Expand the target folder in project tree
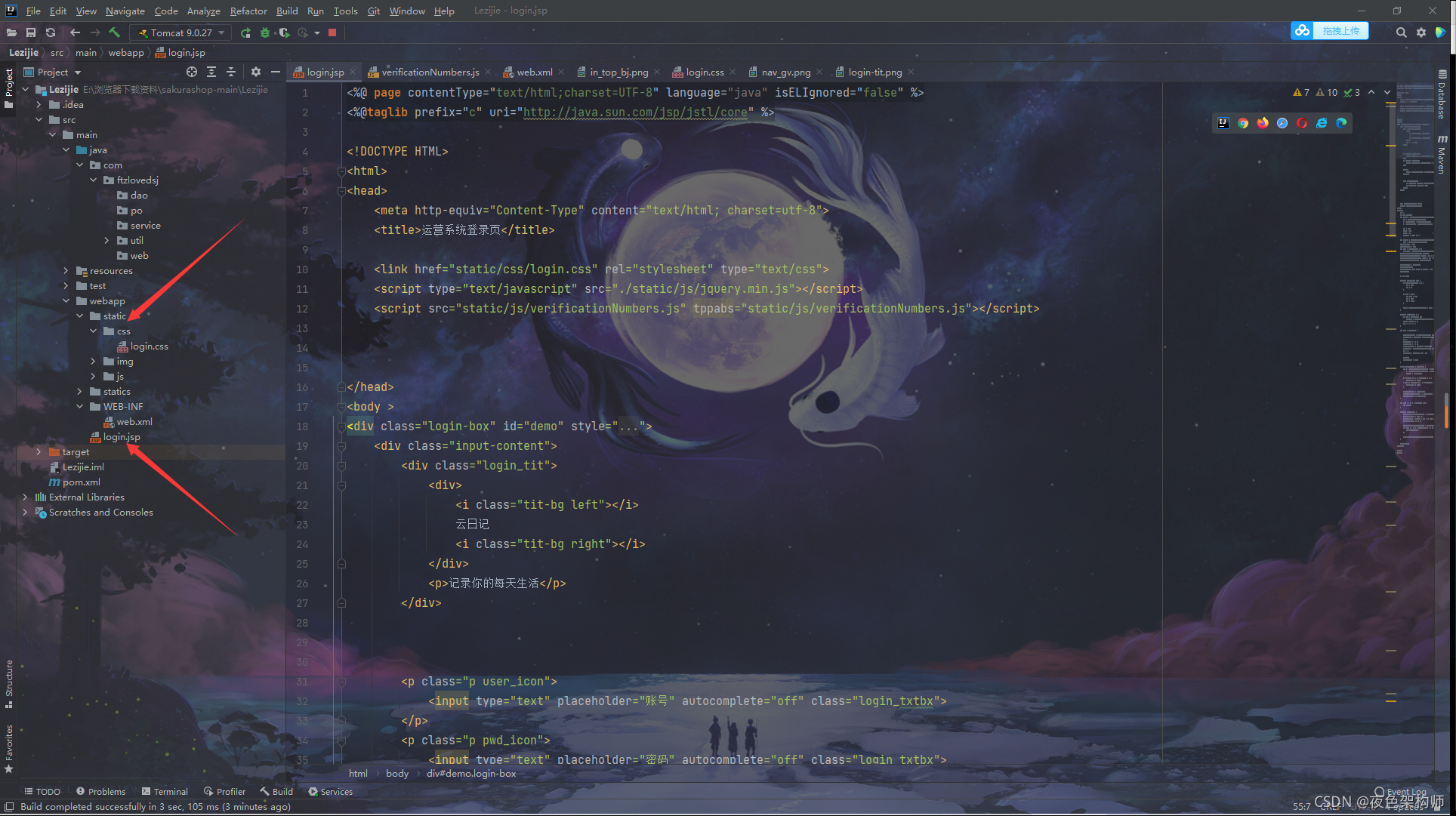 [x=39, y=451]
